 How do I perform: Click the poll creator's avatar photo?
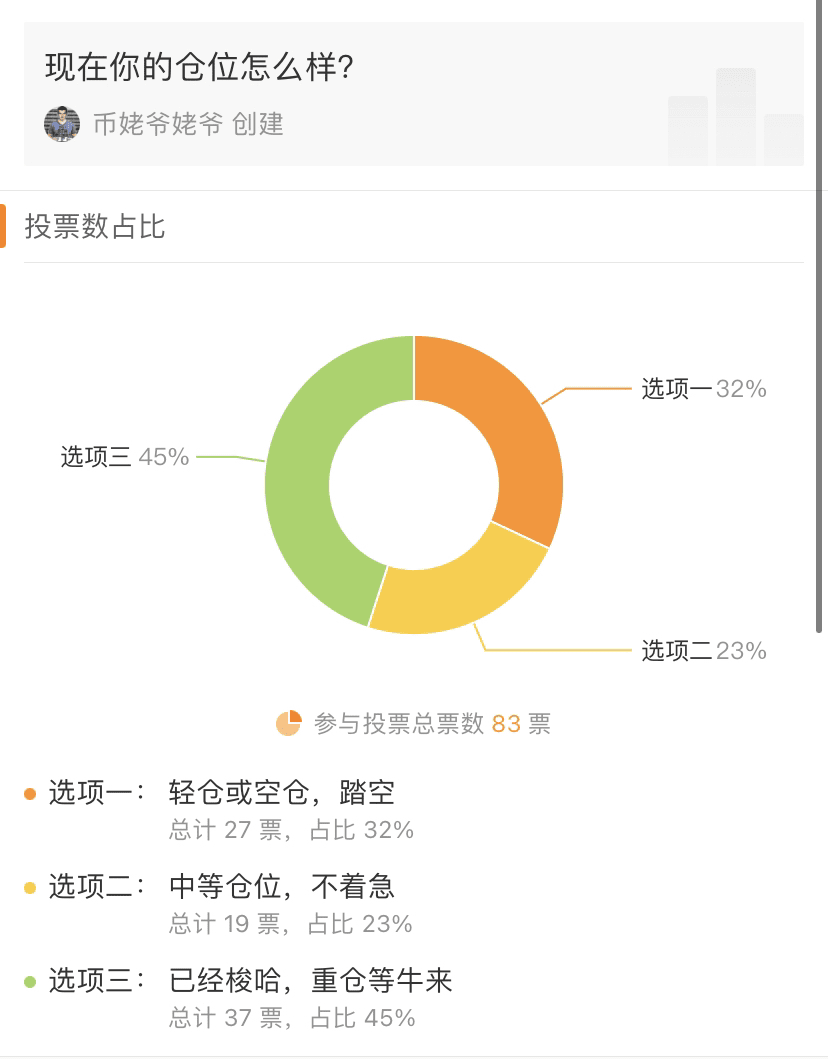pos(61,124)
